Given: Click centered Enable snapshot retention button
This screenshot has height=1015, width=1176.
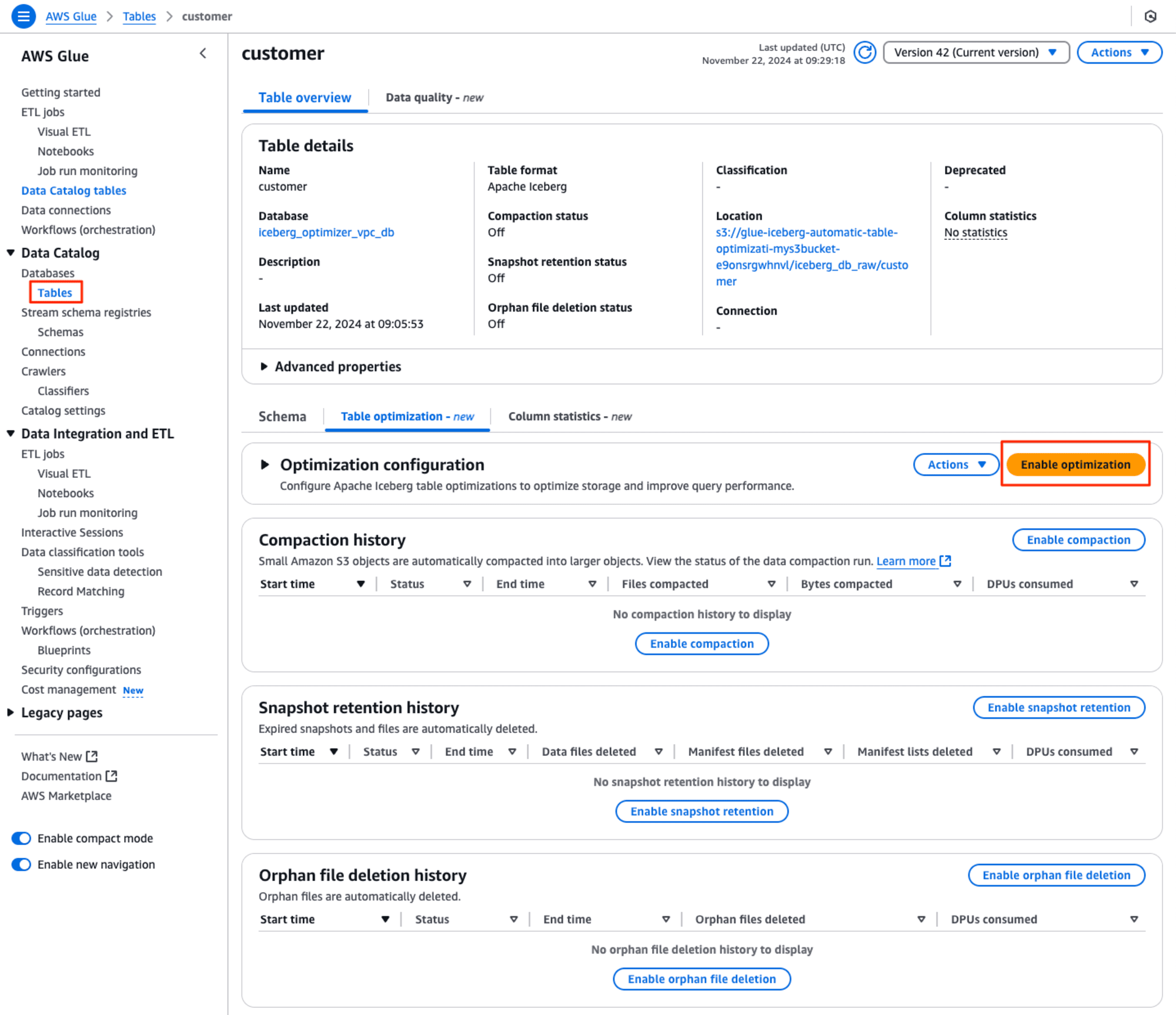Looking at the screenshot, I should (x=701, y=811).
